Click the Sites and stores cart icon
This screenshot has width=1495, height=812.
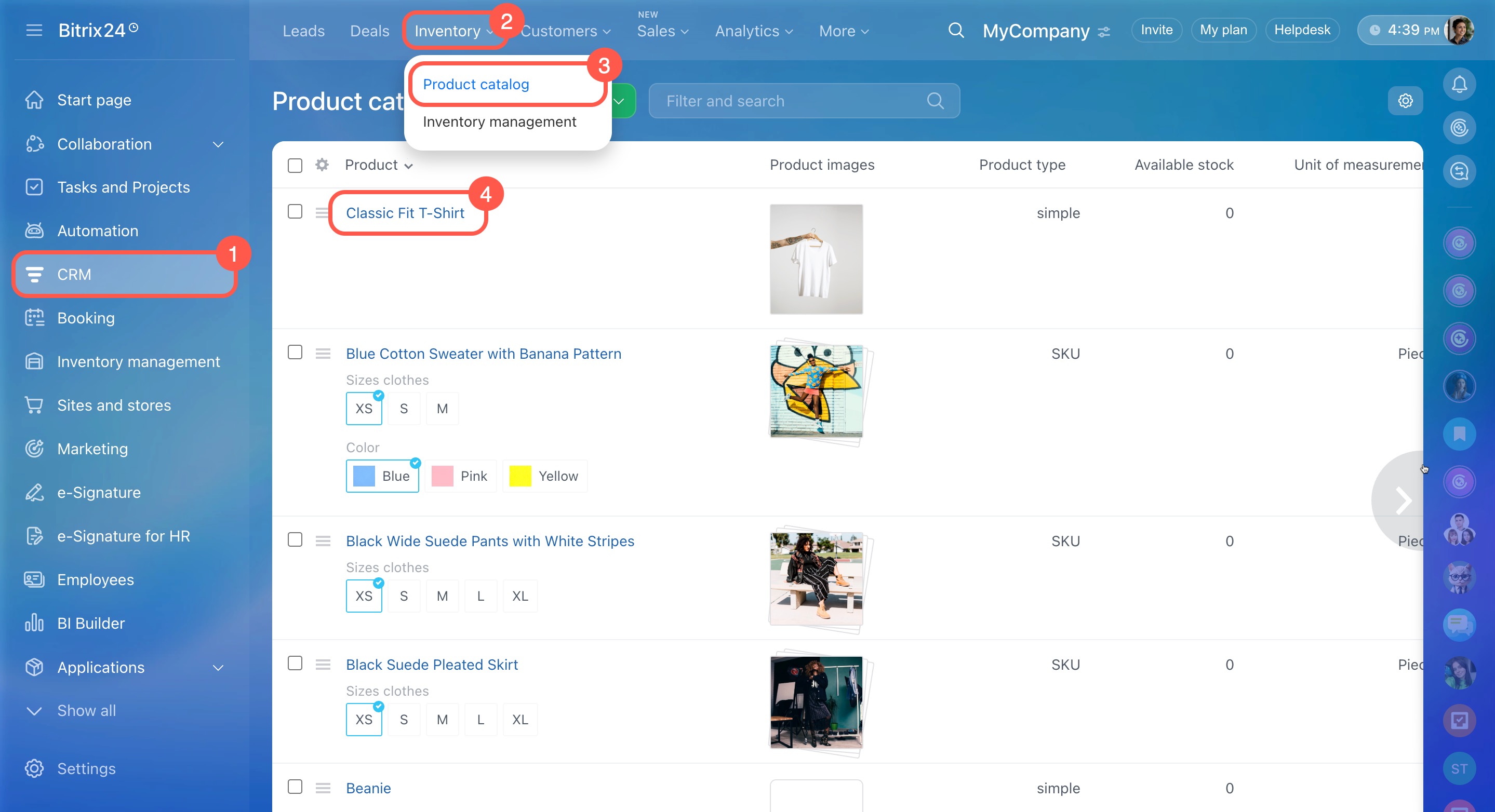pyautogui.click(x=34, y=405)
